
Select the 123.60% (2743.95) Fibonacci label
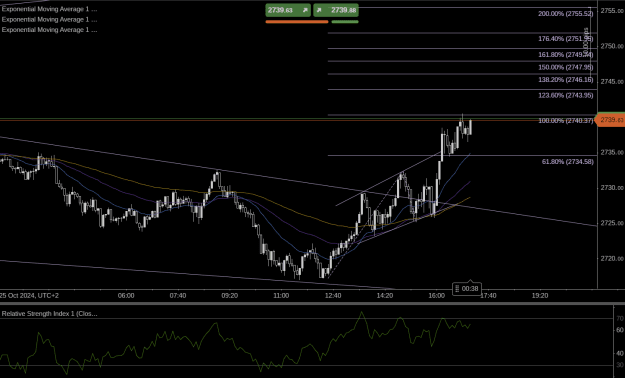pos(565,95)
